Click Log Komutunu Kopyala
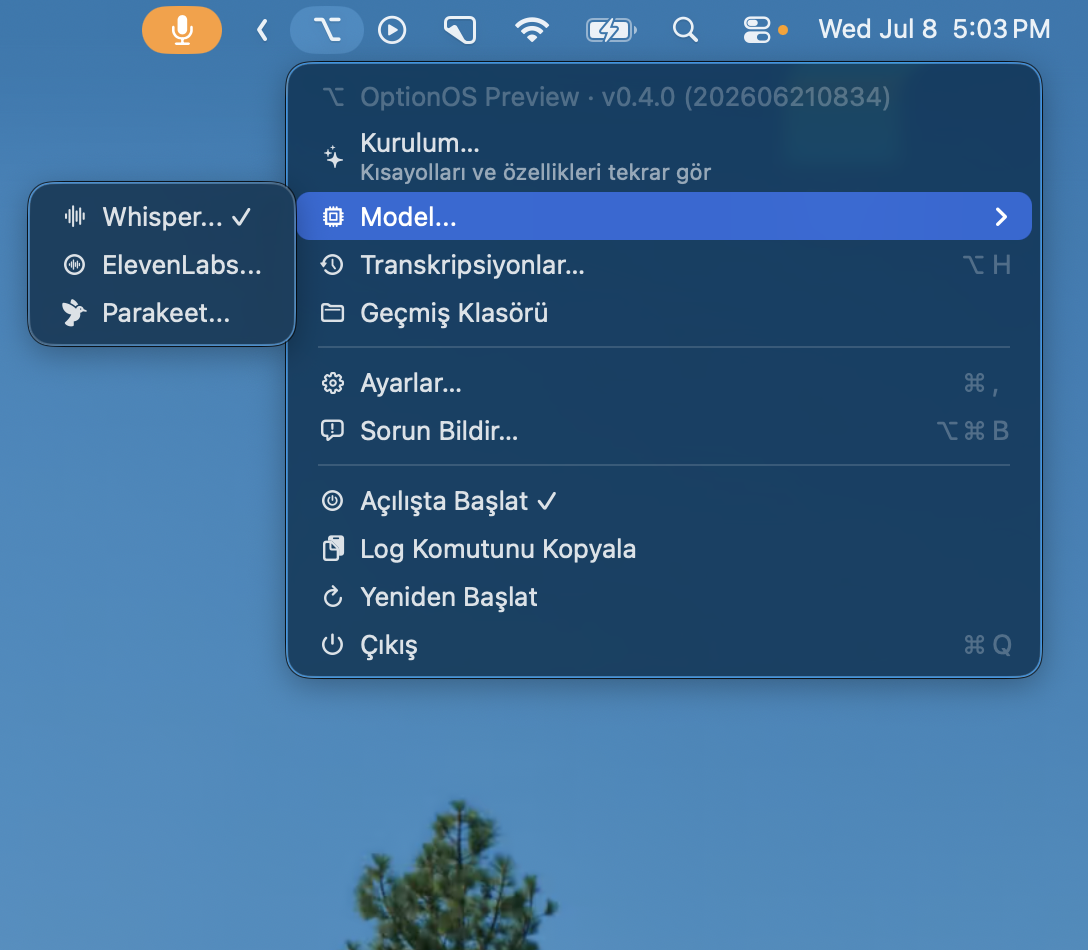The height and width of the screenshot is (950, 1088). [664, 549]
